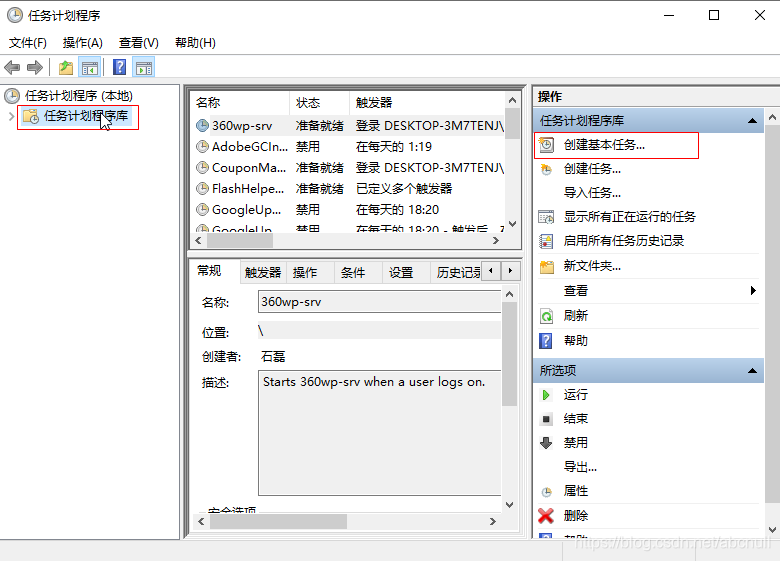Screen dimensions: 780x561
Task: Click the 属性 clock icon
Action: [546, 492]
